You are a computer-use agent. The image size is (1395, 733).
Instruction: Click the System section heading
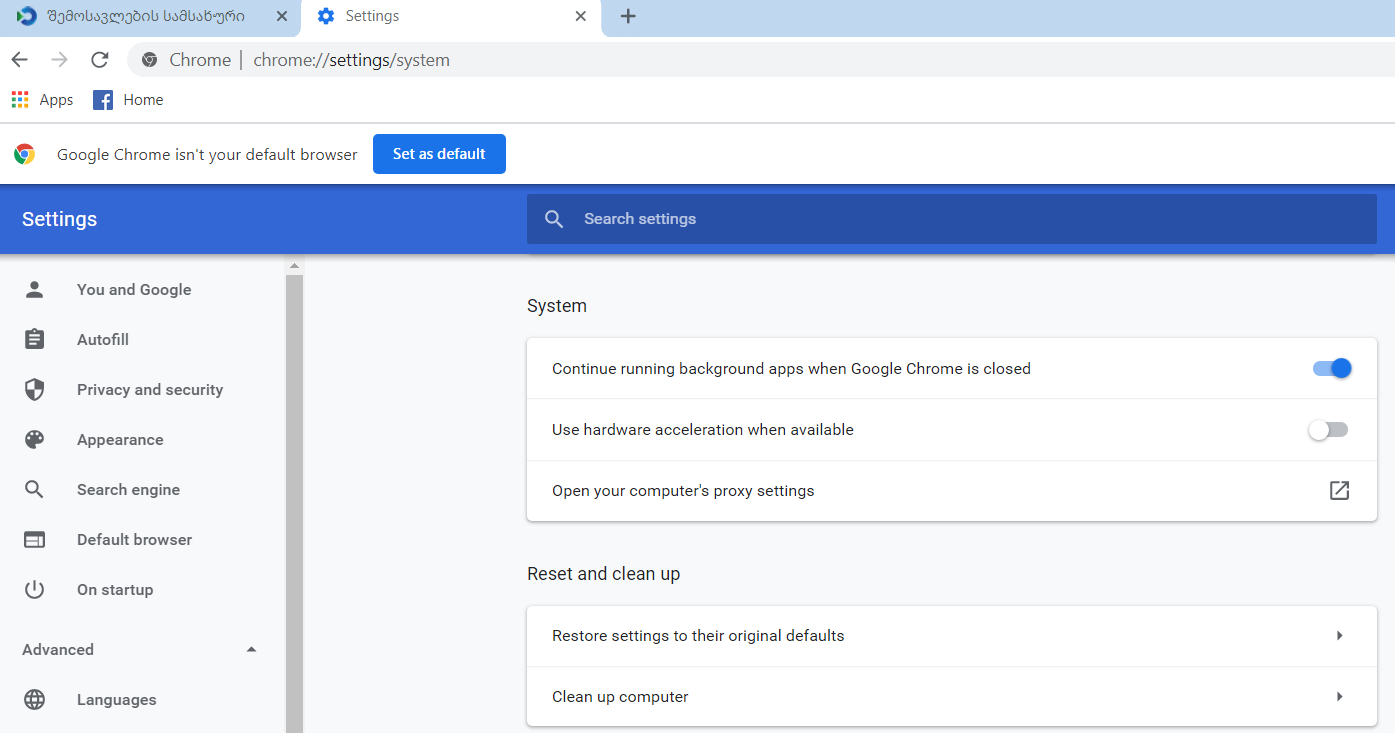pyautogui.click(x=557, y=306)
